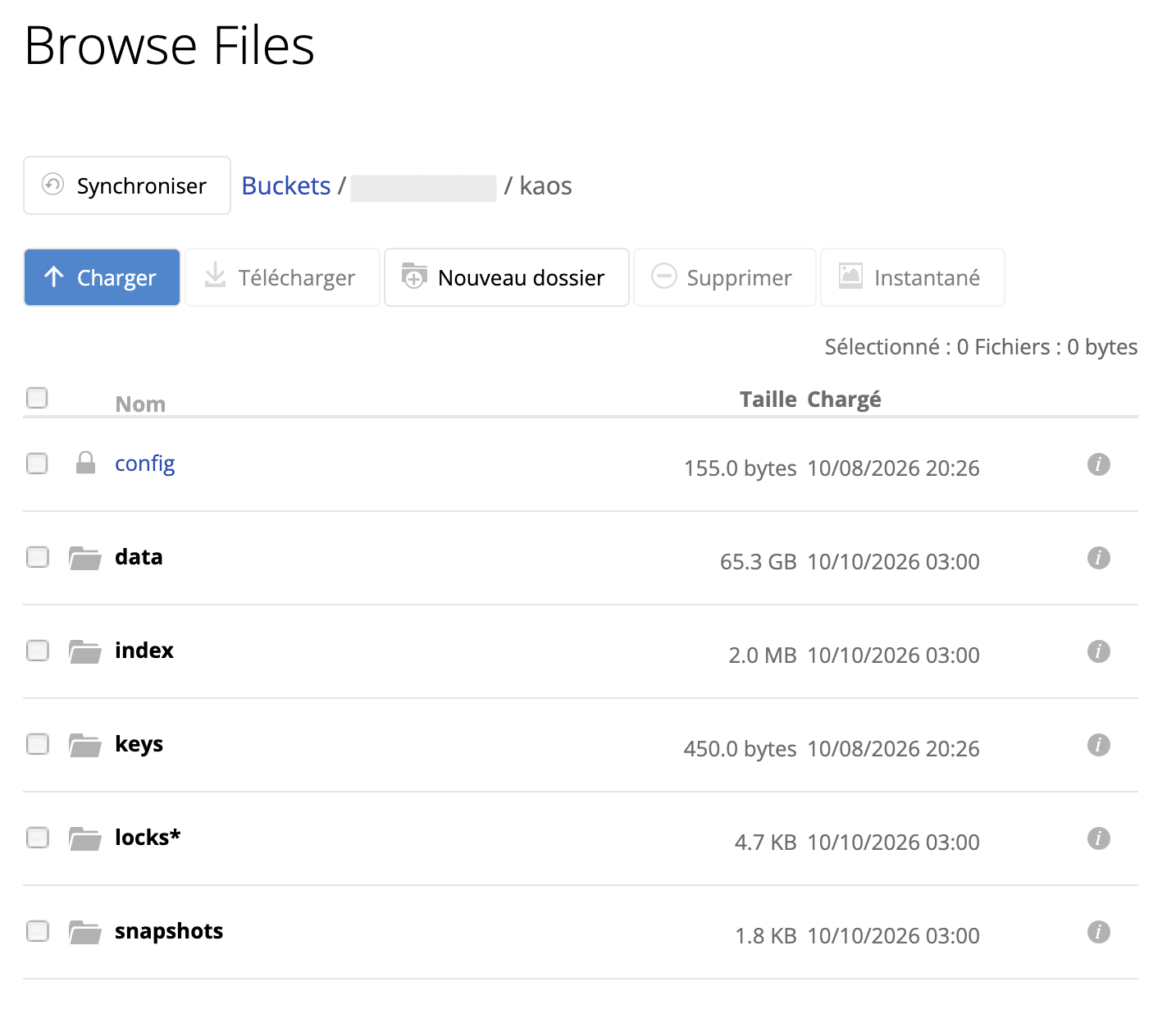1176x1014 pixels.
Task: Click the folder icon beside data
Action: pos(85,558)
